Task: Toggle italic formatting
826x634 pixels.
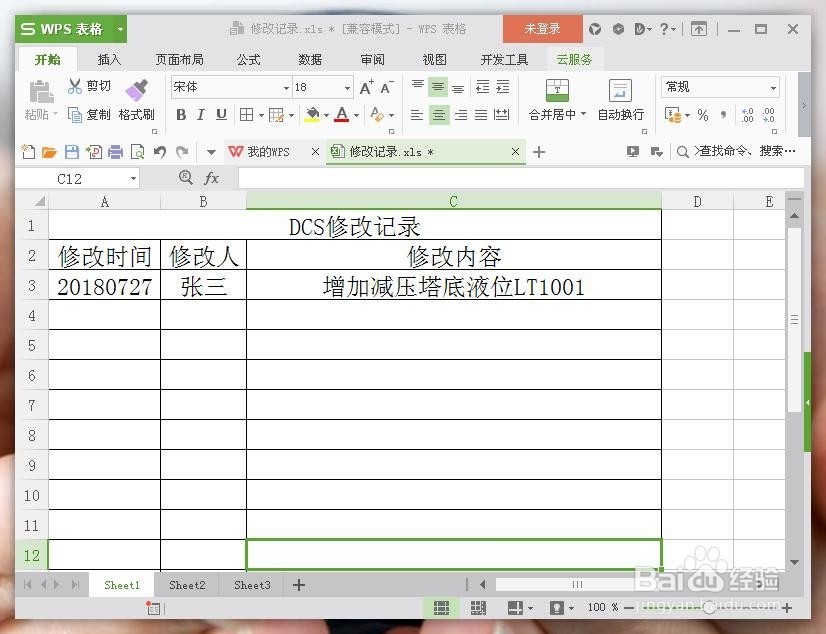Action: (x=203, y=114)
